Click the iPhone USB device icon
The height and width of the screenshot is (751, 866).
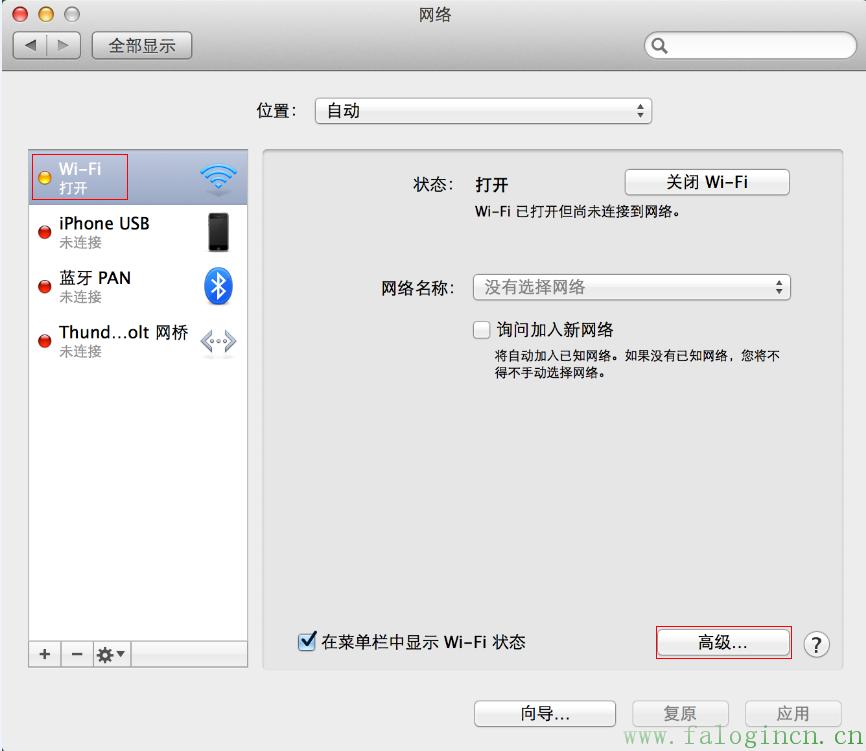coord(218,232)
